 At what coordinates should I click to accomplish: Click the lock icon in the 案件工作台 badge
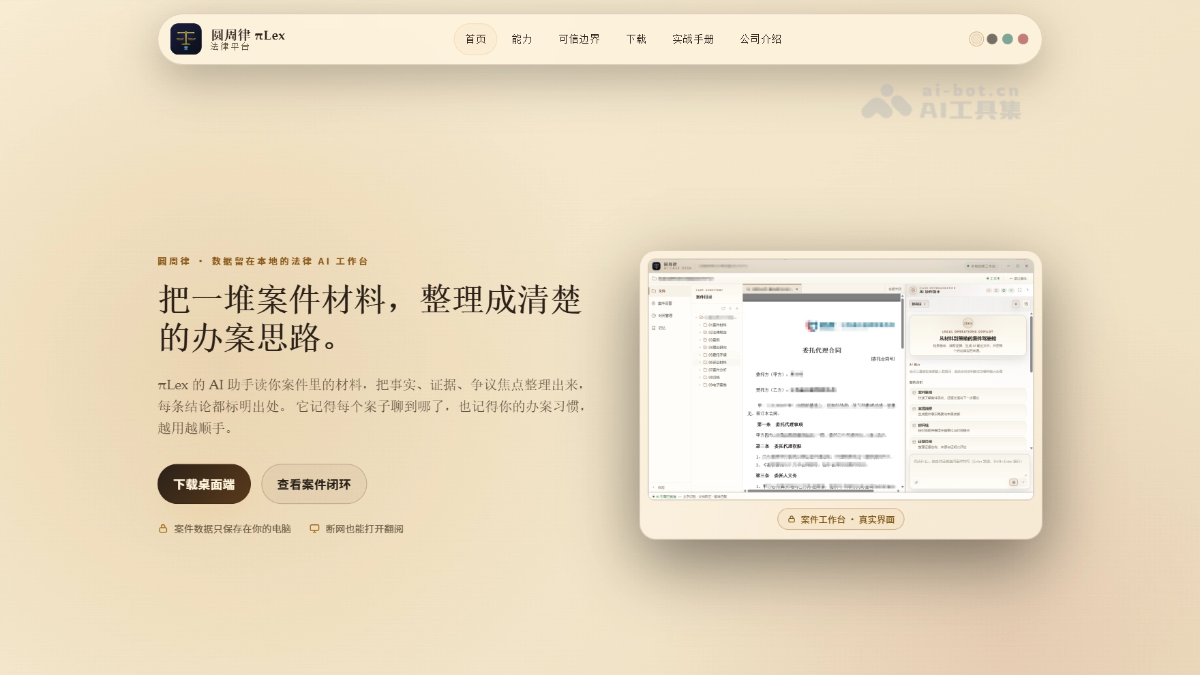(x=791, y=519)
